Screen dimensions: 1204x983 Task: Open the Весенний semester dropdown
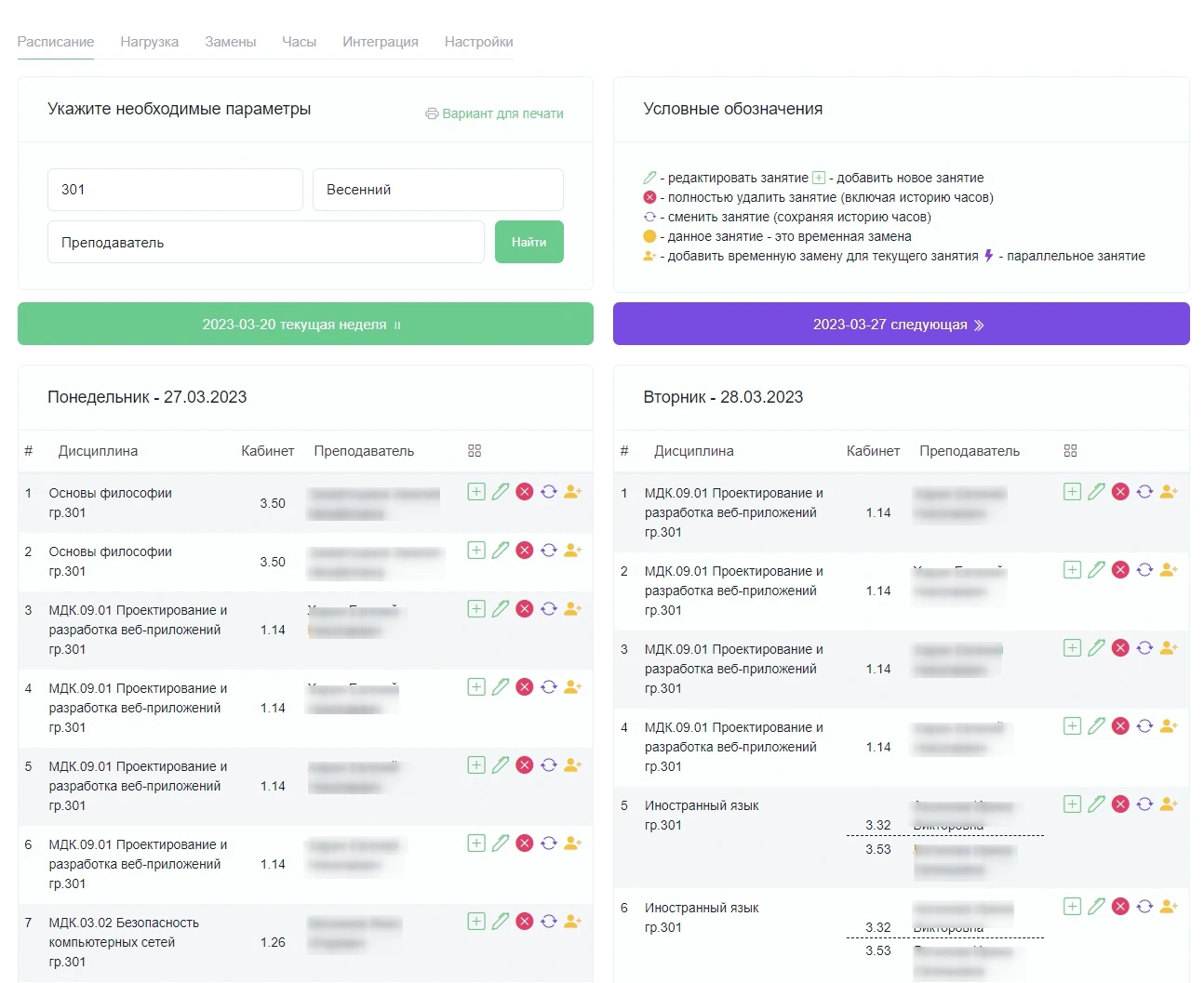[x=438, y=190]
